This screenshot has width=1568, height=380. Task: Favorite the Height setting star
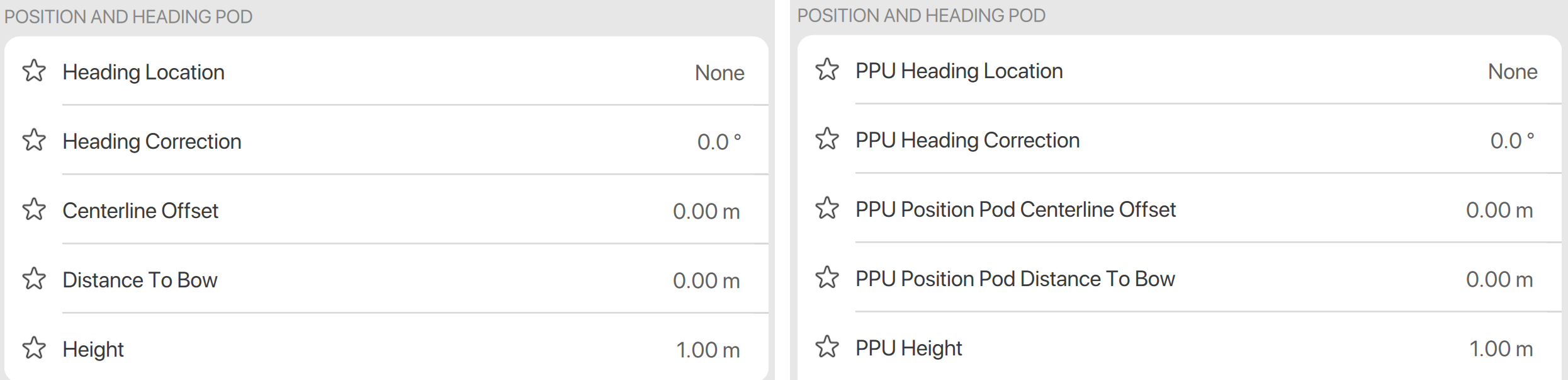(x=34, y=348)
